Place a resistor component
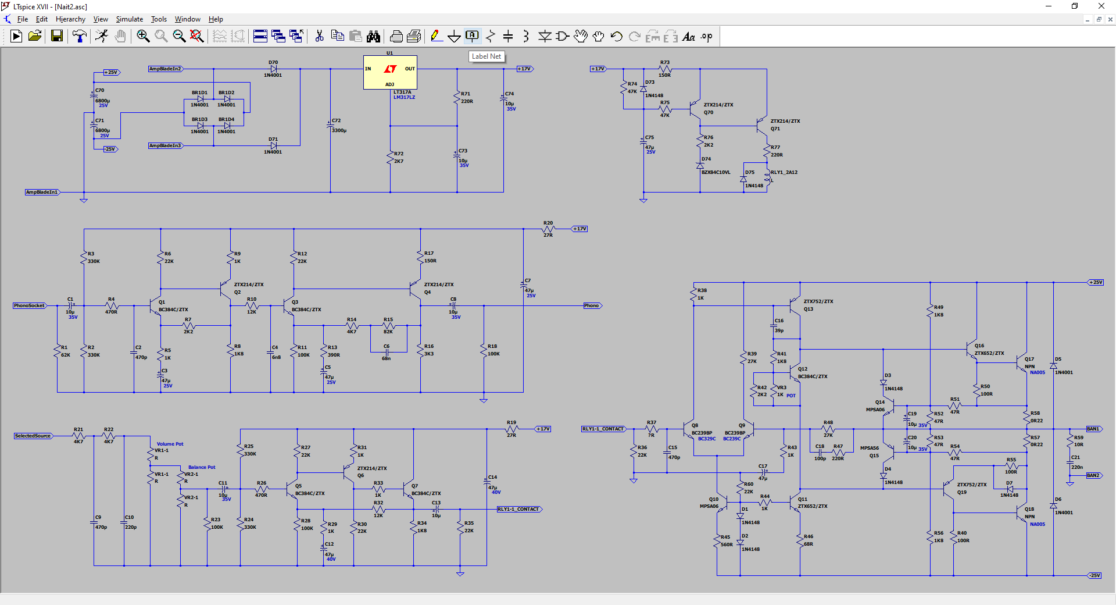This screenshot has height=605, width=1116. 489,38
